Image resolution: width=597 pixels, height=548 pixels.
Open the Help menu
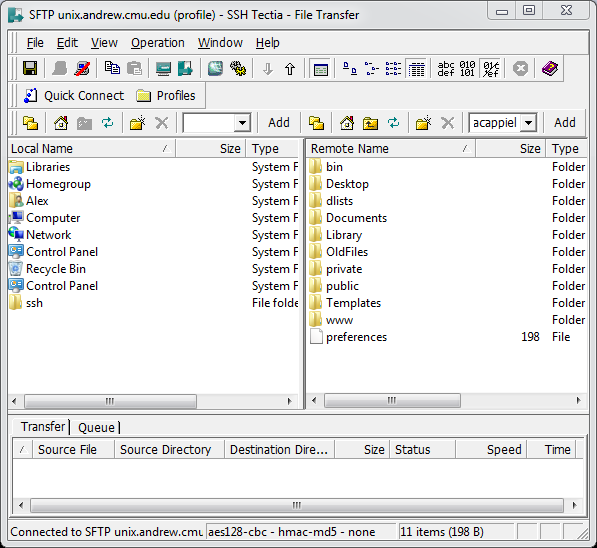pos(268,43)
